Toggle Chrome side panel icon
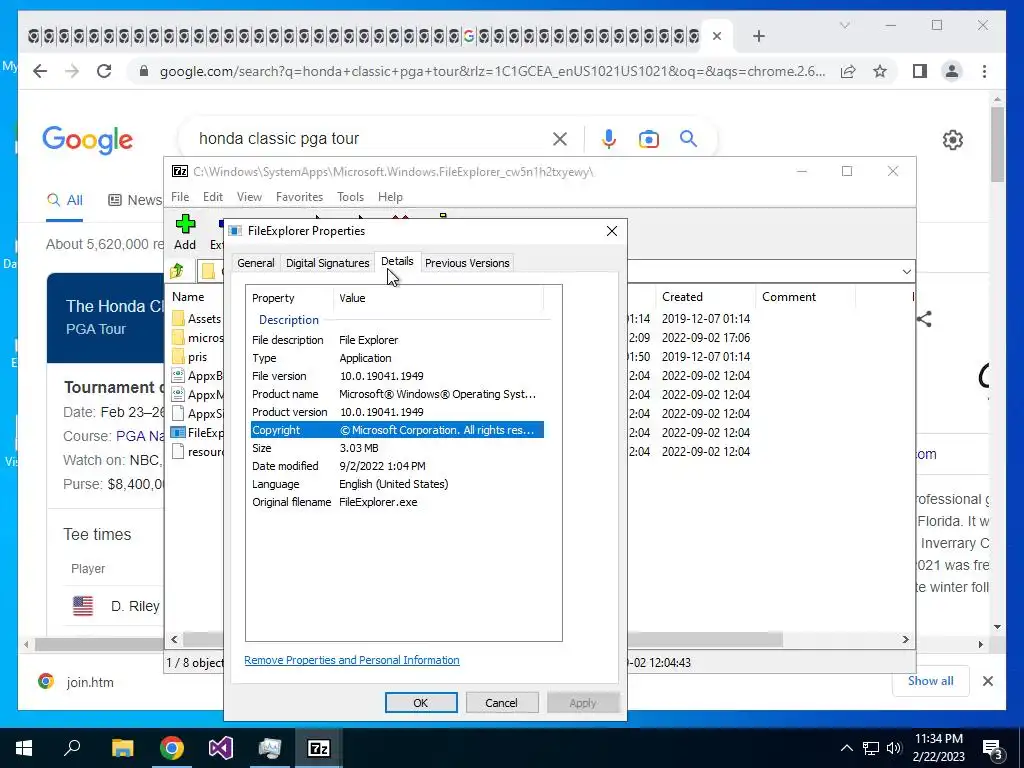 [x=920, y=71]
